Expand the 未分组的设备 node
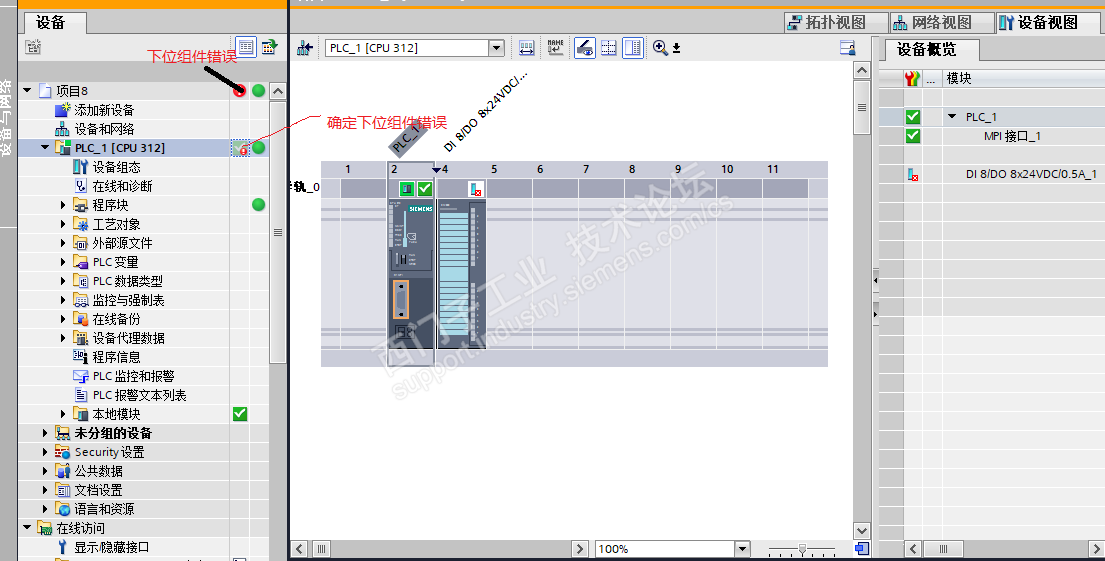The width and height of the screenshot is (1105, 561). [46, 433]
